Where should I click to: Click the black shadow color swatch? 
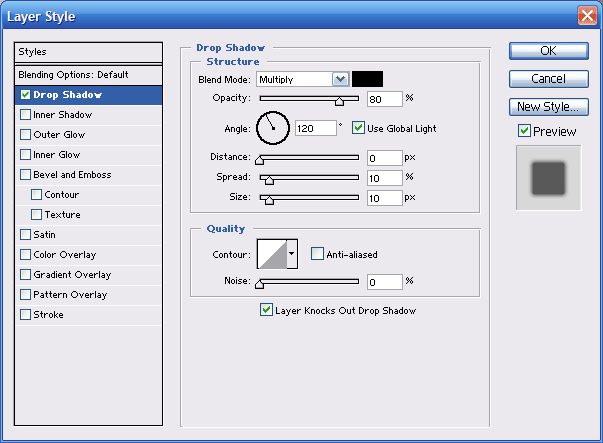point(367,79)
